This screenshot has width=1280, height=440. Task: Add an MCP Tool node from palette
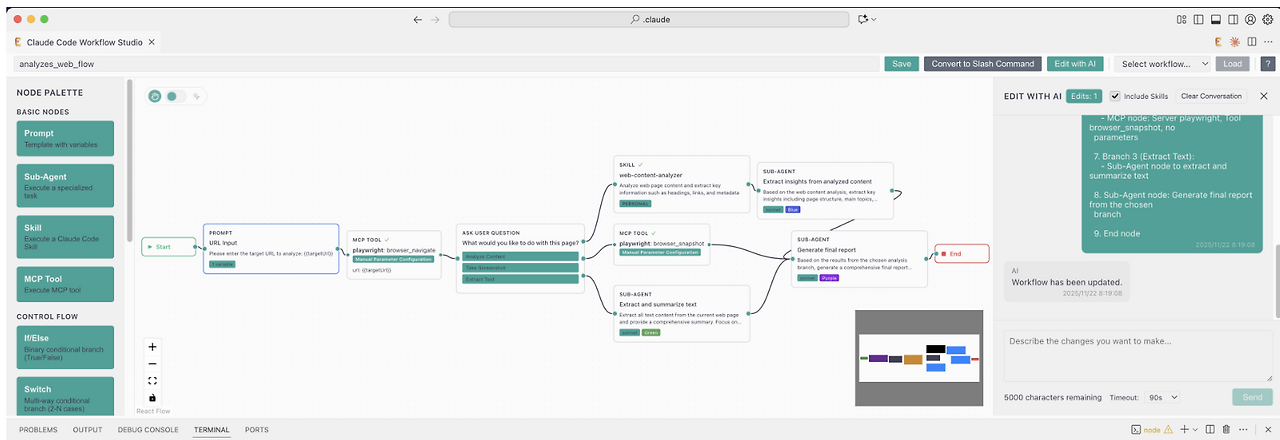point(65,283)
